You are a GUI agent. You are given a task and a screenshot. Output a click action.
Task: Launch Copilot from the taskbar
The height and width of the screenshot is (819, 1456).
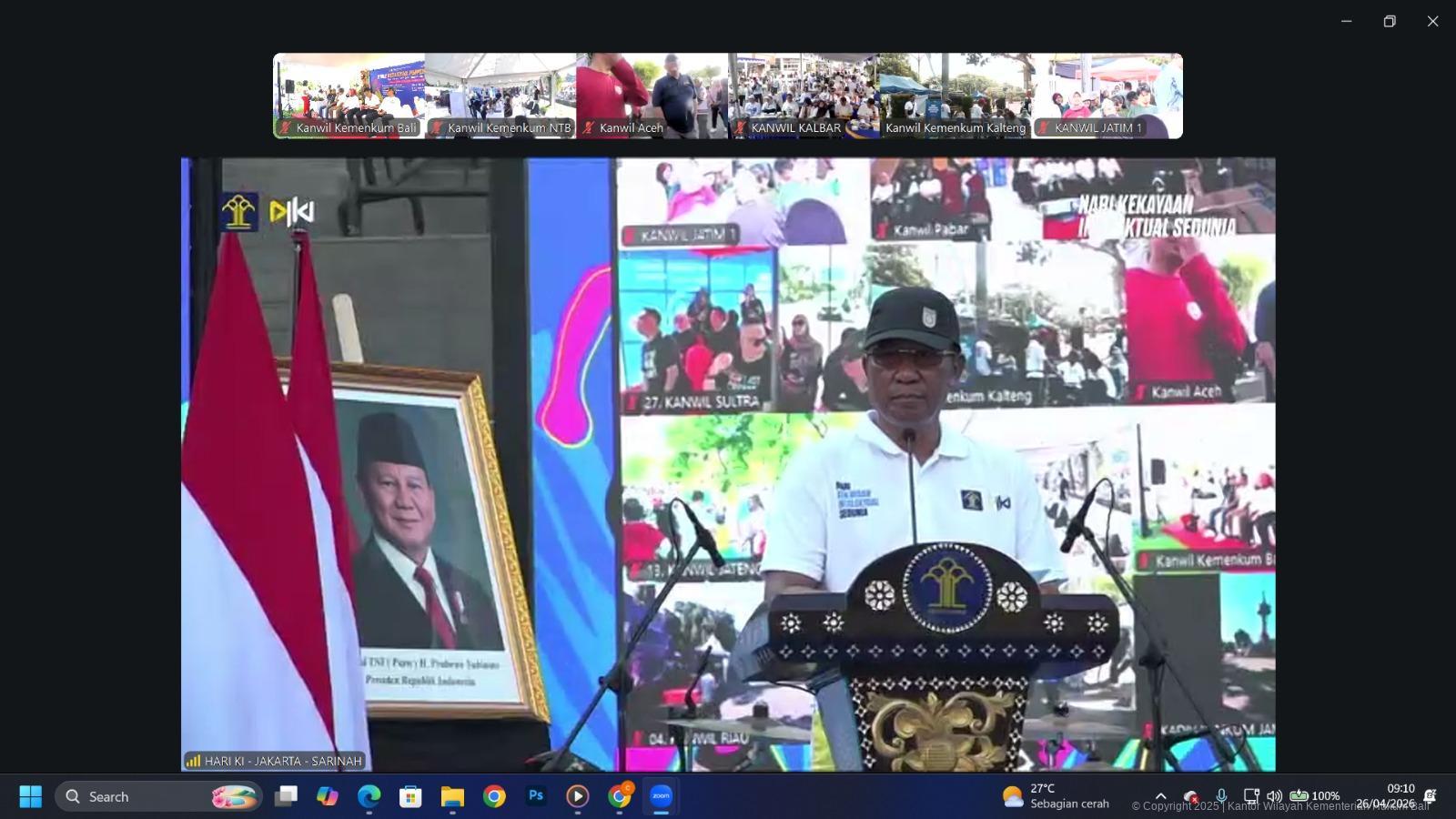[x=328, y=796]
